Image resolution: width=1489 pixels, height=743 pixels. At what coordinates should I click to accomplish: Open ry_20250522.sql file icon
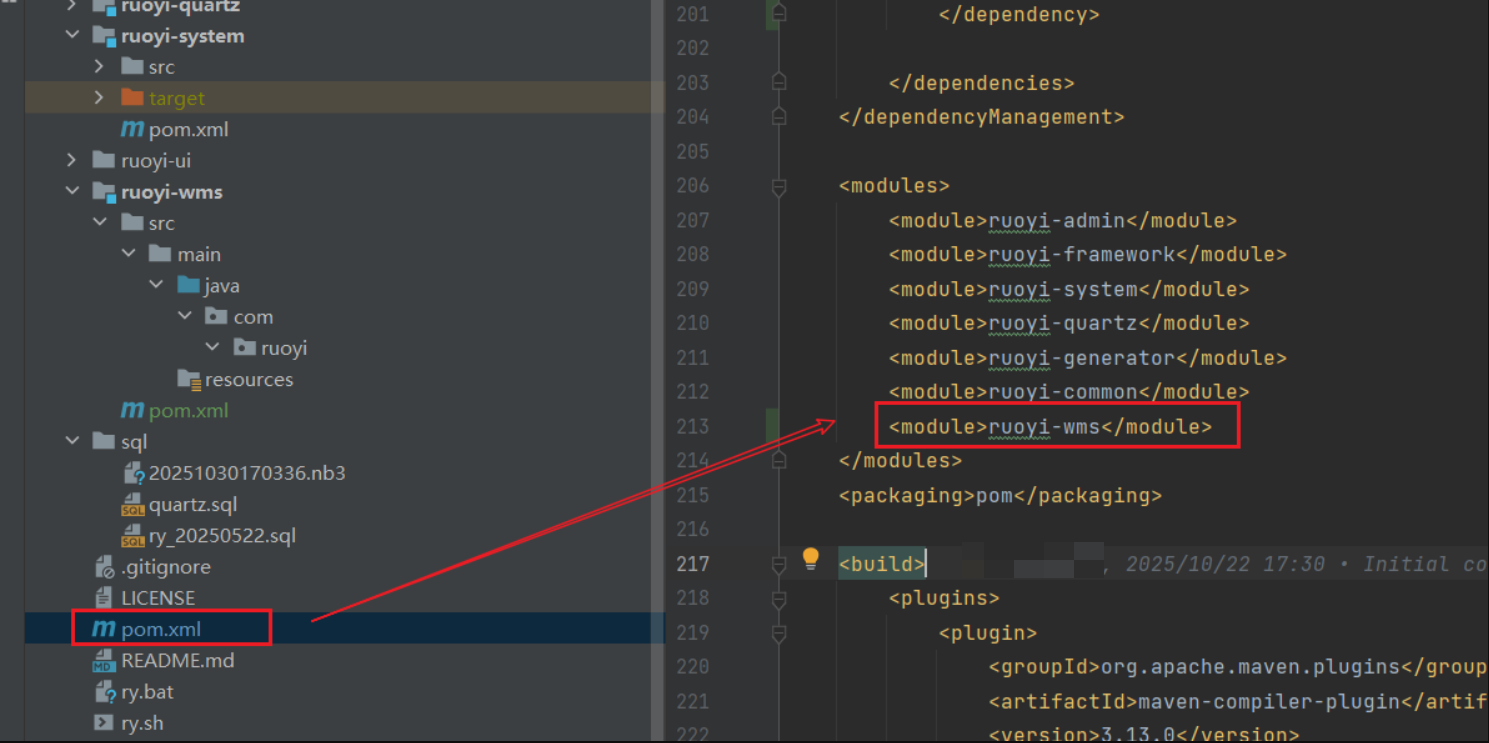pyautogui.click(x=133, y=536)
